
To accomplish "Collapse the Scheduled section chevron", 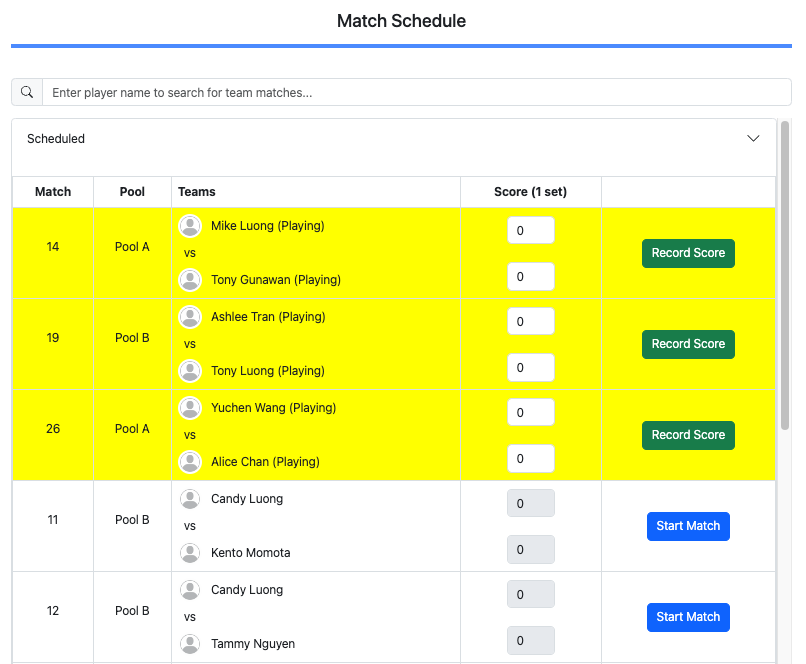I will tap(754, 139).
